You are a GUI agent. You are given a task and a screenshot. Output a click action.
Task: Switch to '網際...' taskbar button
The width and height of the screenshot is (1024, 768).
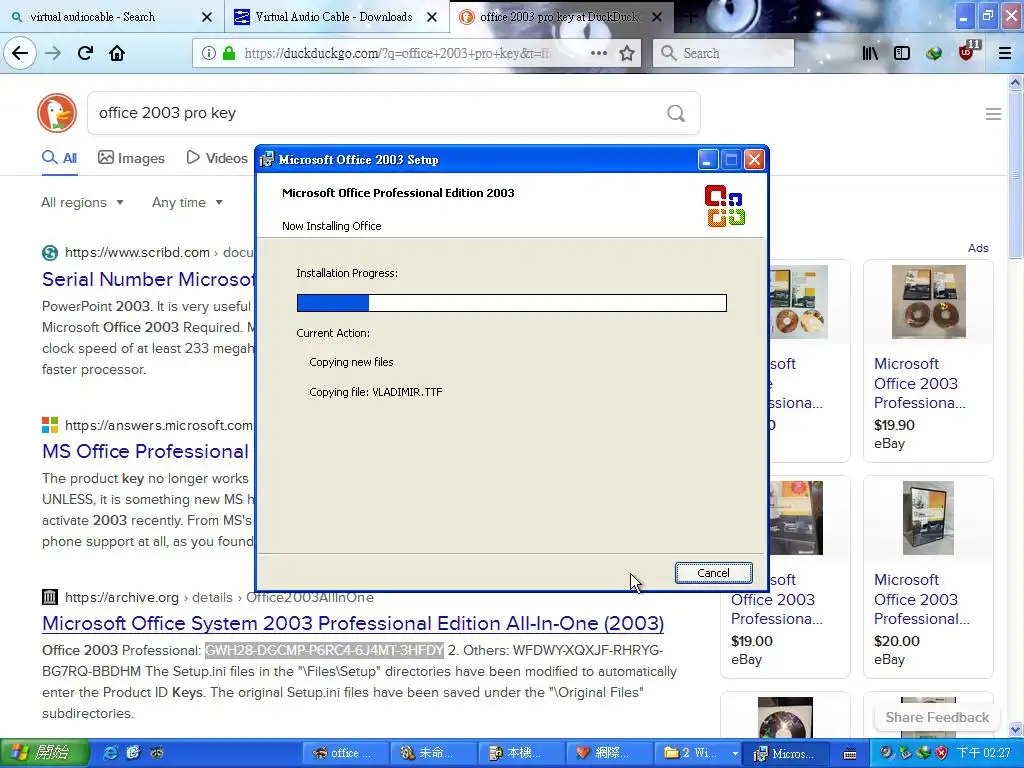pos(607,753)
